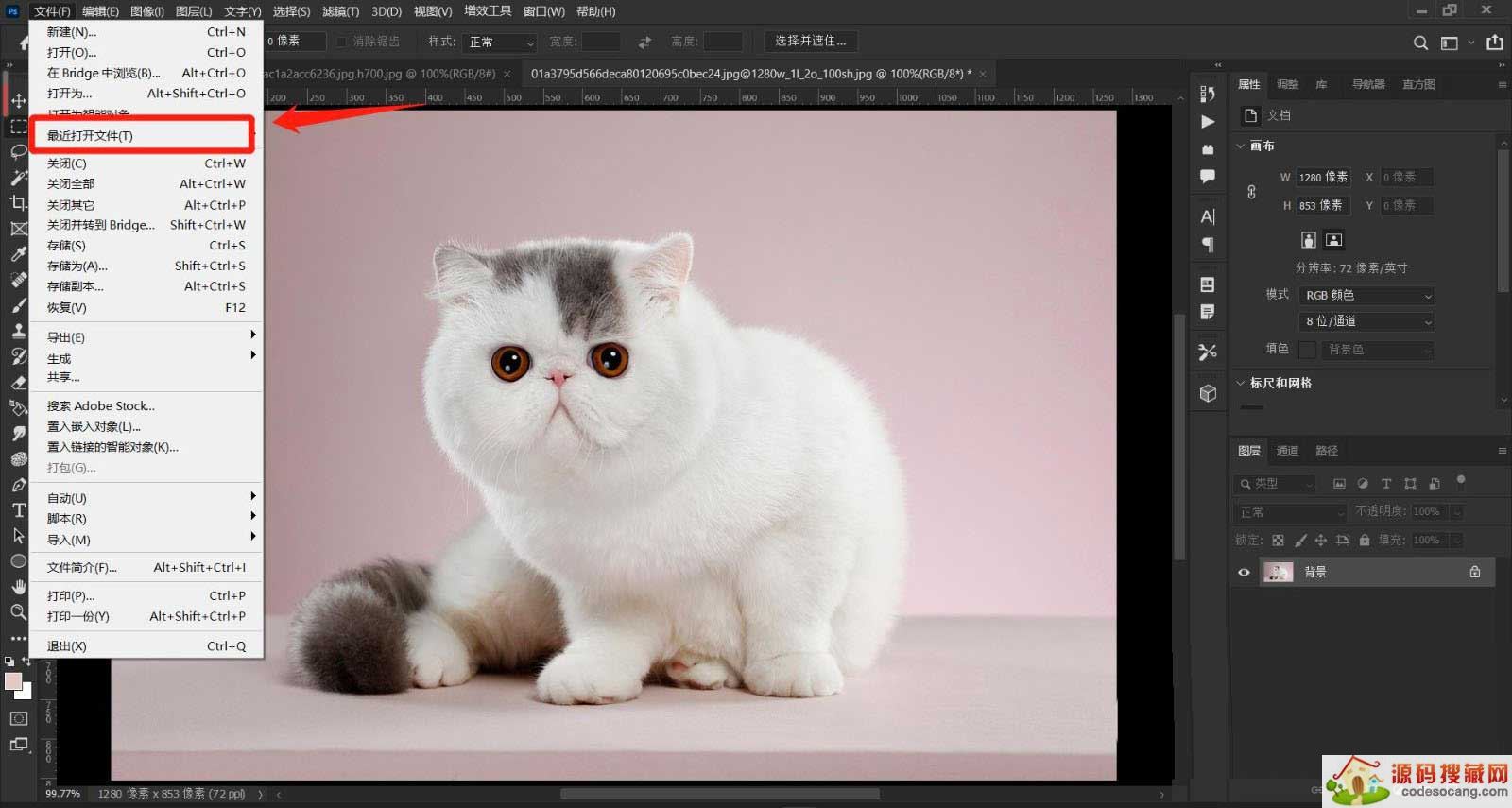Select the Brush tool
This screenshot has width=1512, height=808.
[18, 304]
